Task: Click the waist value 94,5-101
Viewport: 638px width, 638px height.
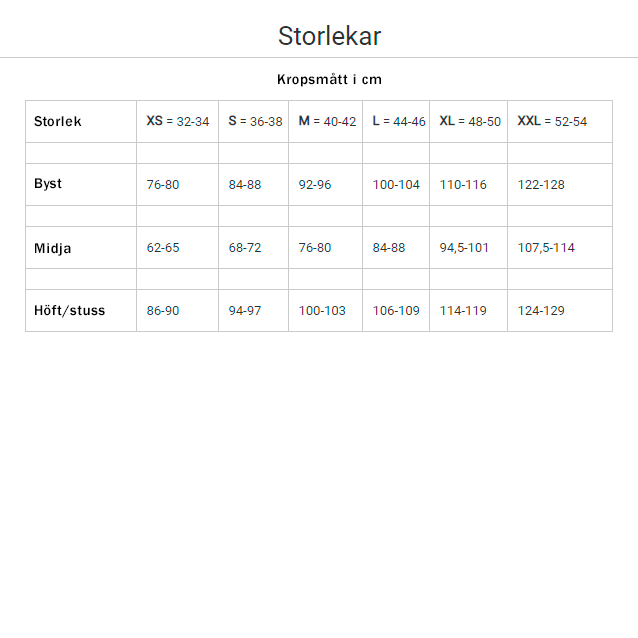Action: coord(464,248)
